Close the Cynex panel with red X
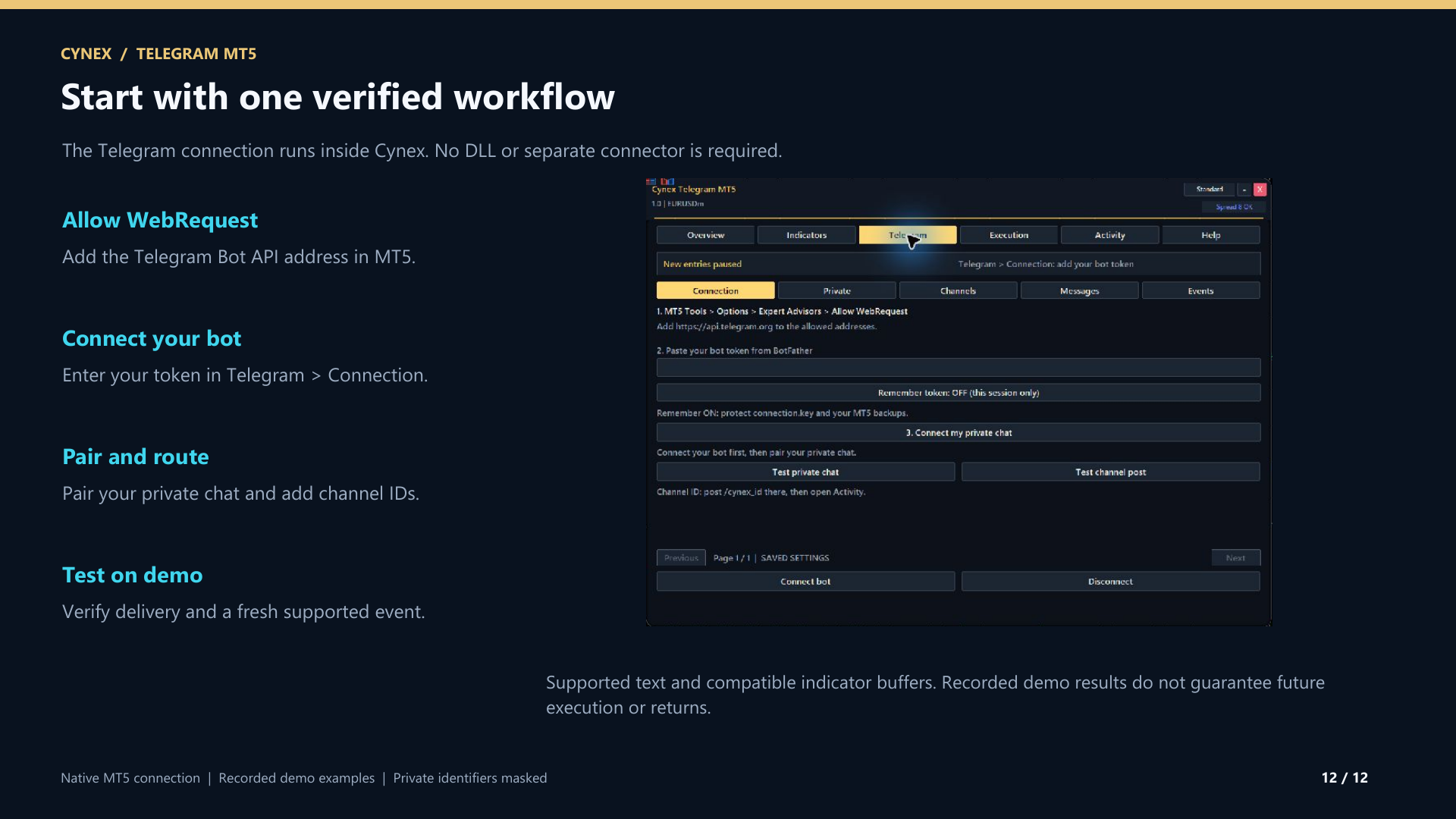 point(1260,190)
